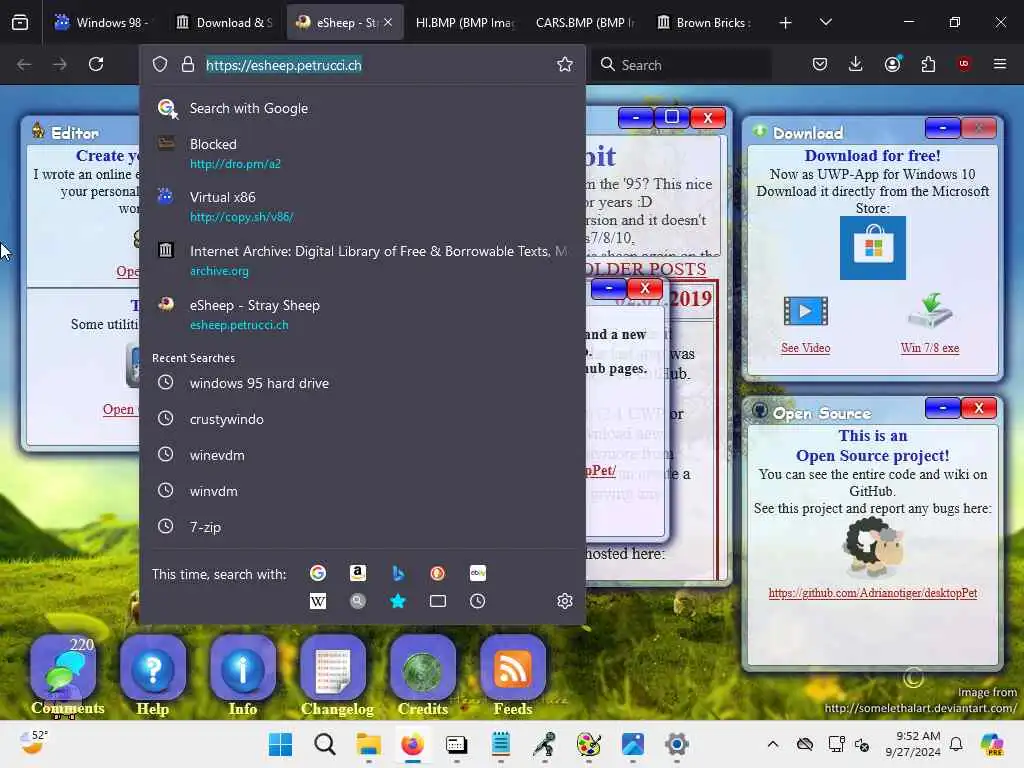Screen dimensions: 1024x768
Task: Pick recent search 'crustywindo'
Action: 362,419
